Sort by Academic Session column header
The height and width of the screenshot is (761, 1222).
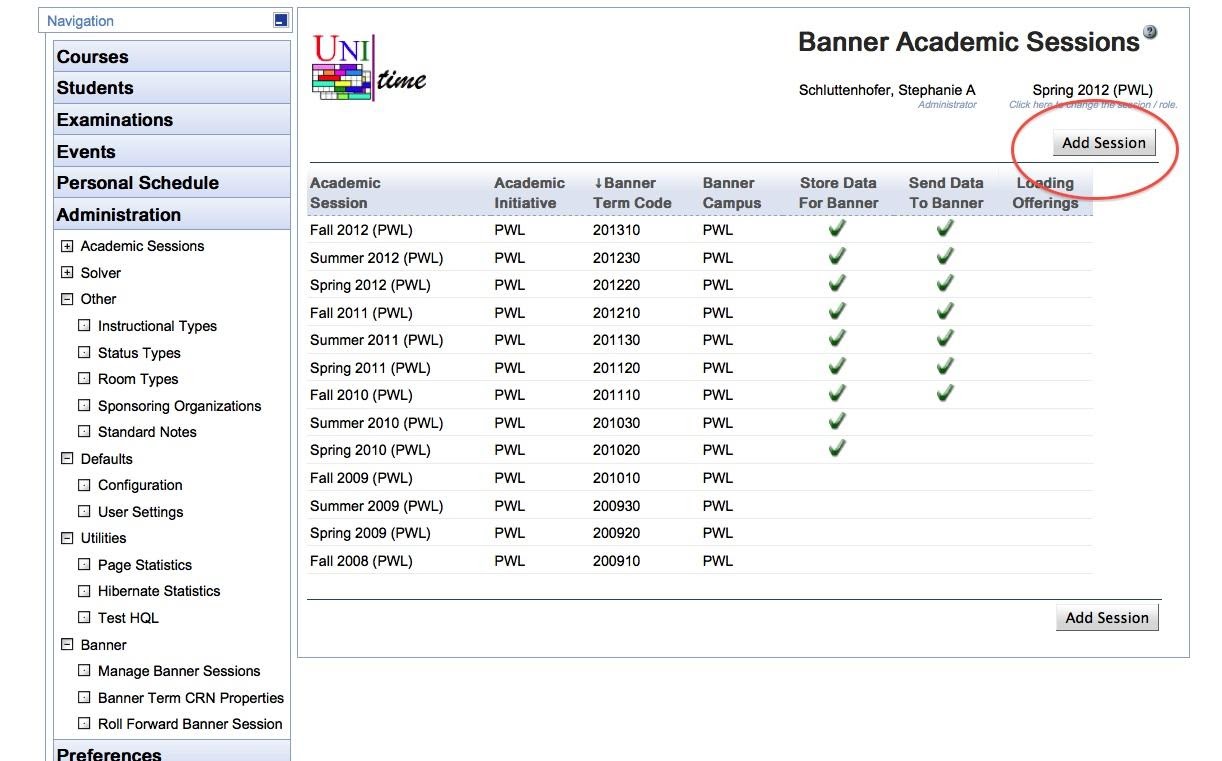pos(345,193)
